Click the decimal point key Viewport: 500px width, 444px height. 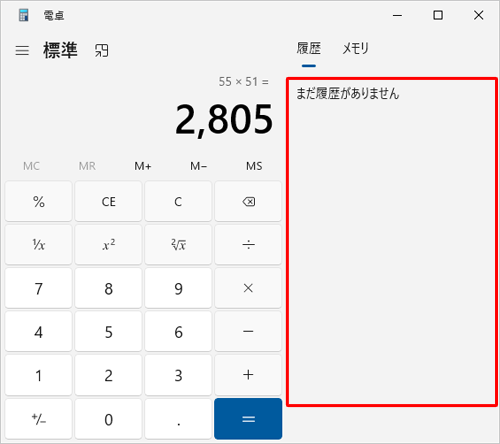(x=178, y=419)
